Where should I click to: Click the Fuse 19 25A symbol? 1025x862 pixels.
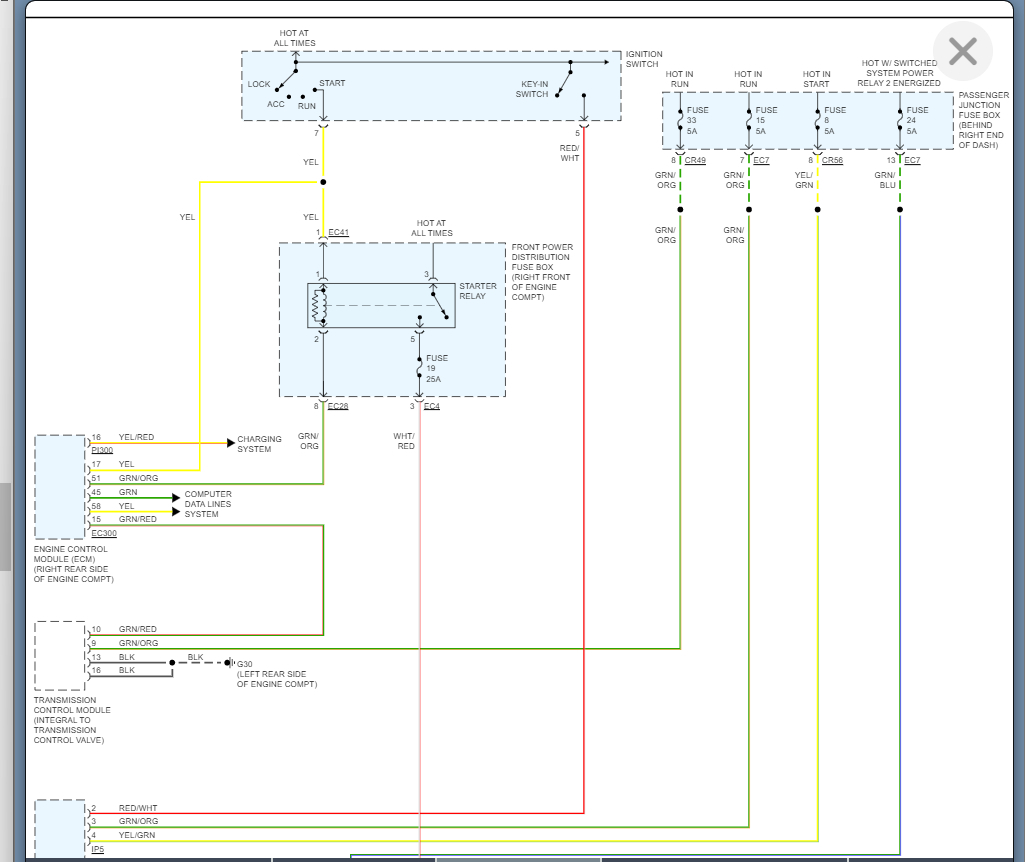[x=420, y=368]
